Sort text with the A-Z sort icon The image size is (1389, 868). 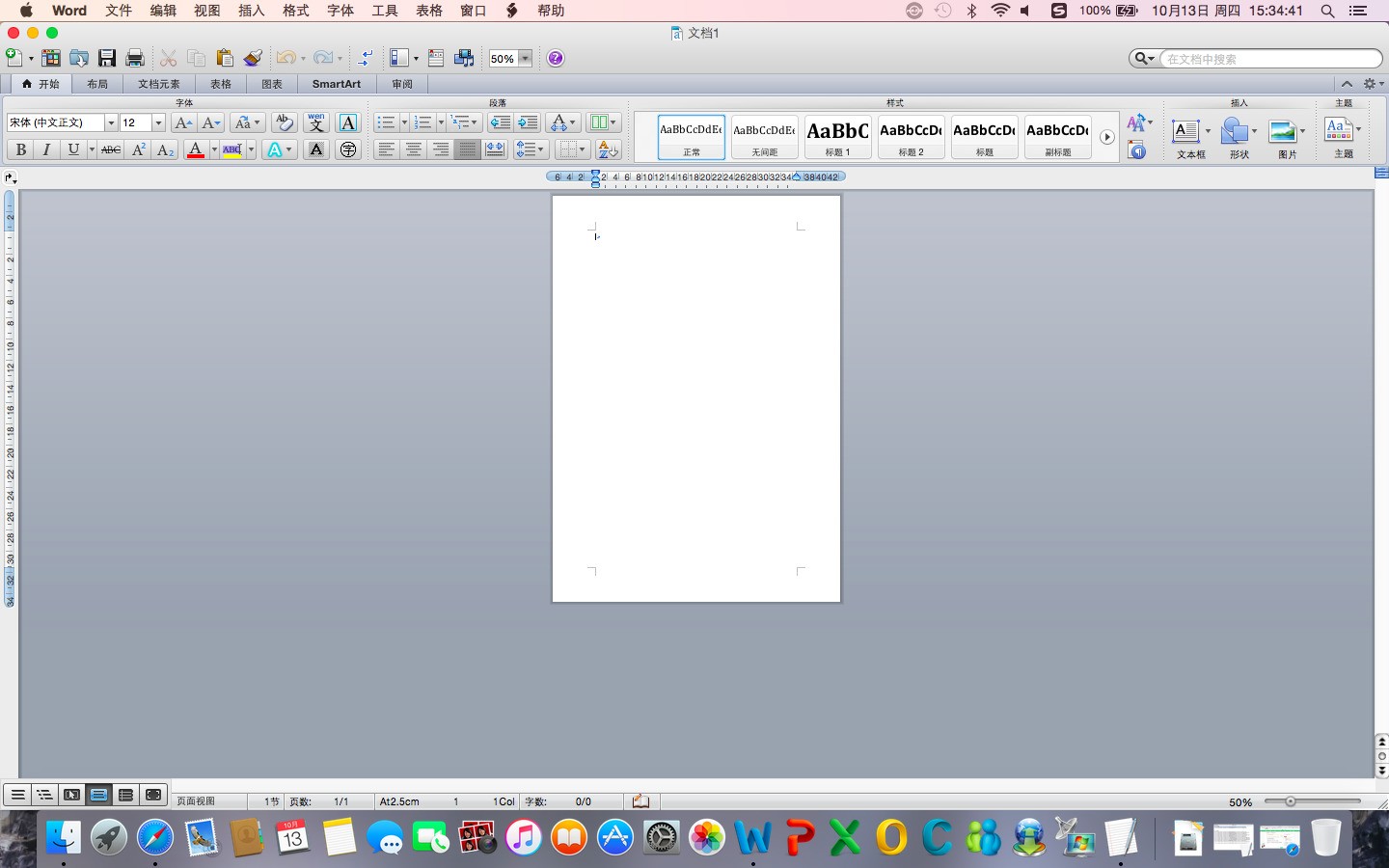click(x=608, y=149)
